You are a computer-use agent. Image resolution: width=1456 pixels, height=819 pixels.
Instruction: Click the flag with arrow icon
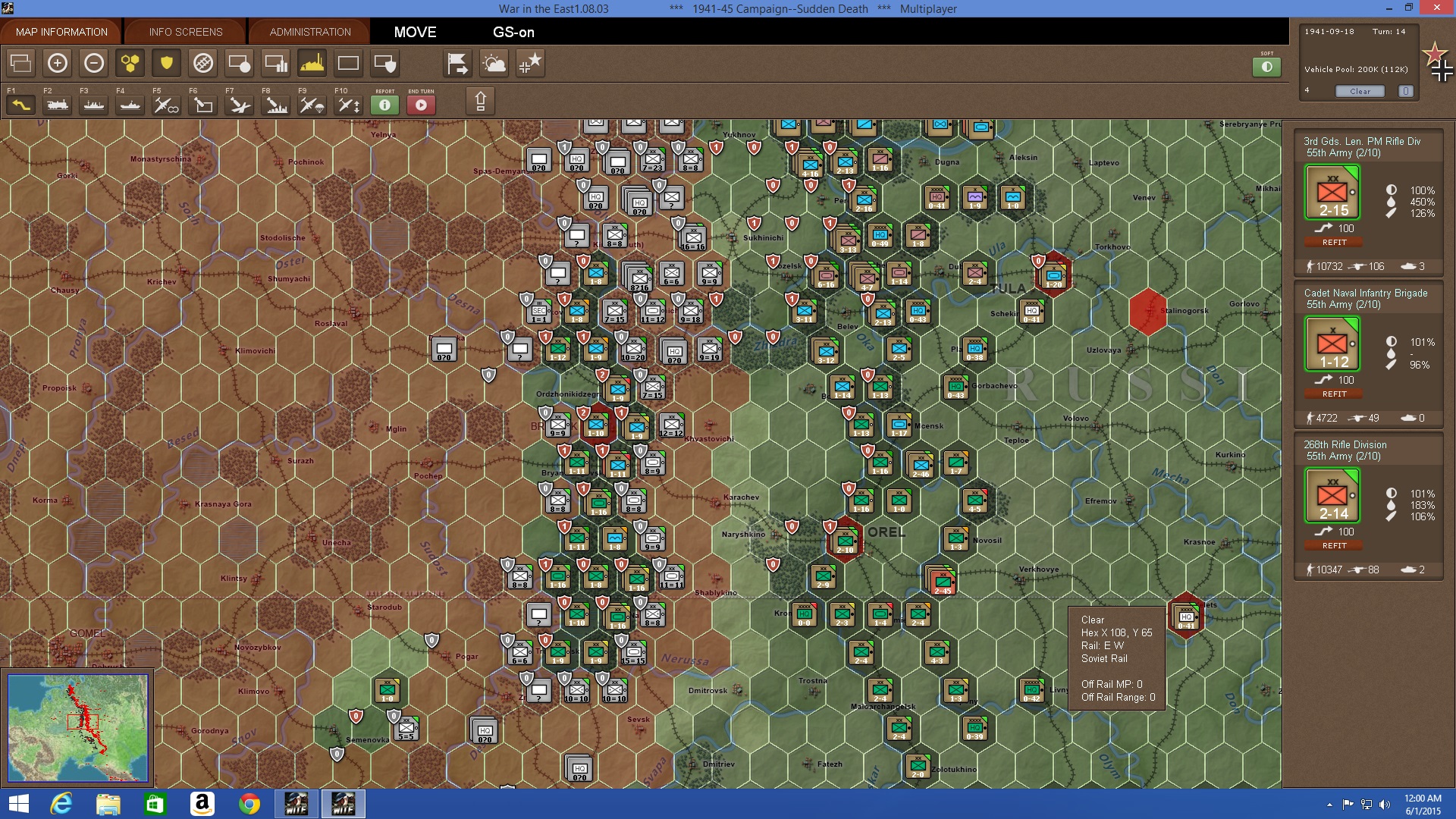(458, 63)
